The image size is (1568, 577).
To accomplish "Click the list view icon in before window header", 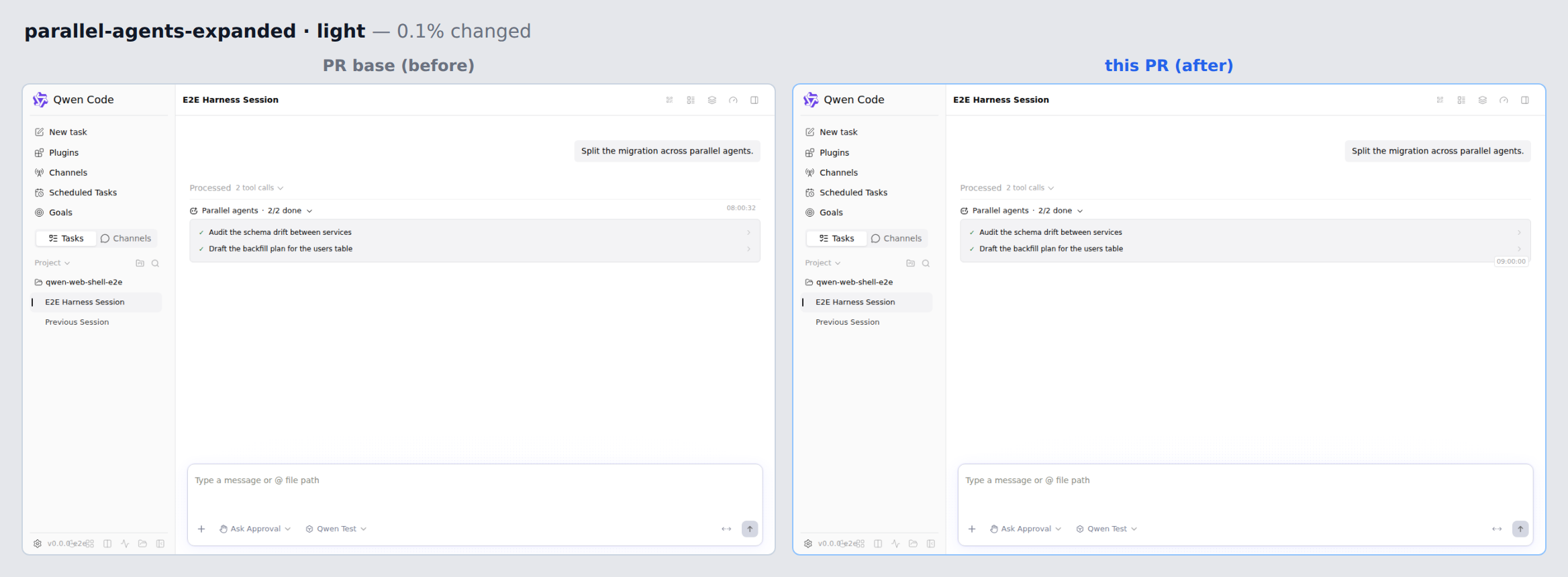I will pyautogui.click(x=691, y=100).
